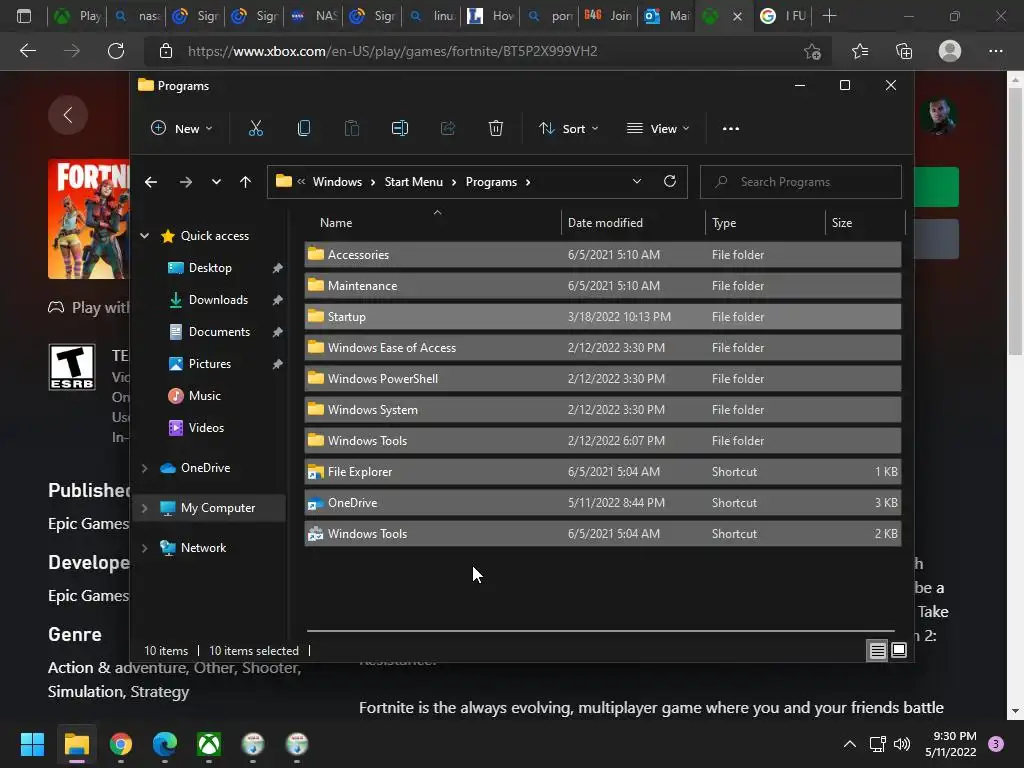Select Music in the navigation pane
1024x768 pixels.
pyautogui.click(x=204, y=396)
